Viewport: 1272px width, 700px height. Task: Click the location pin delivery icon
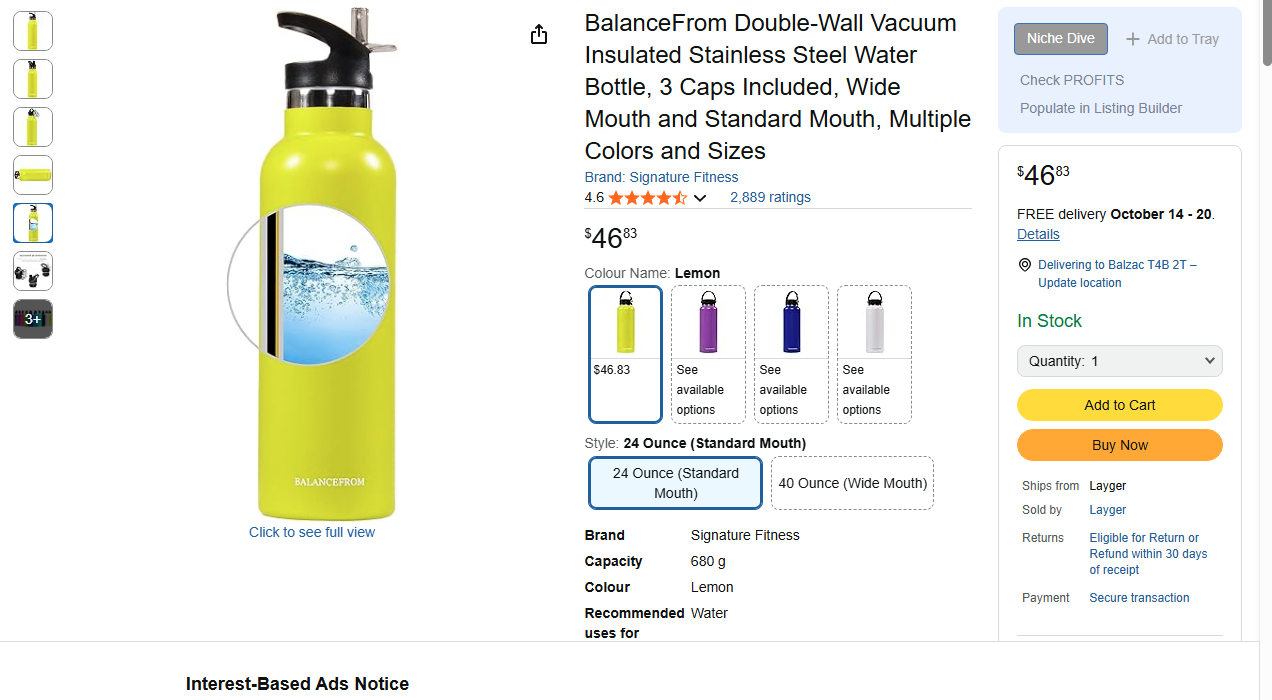point(1024,265)
